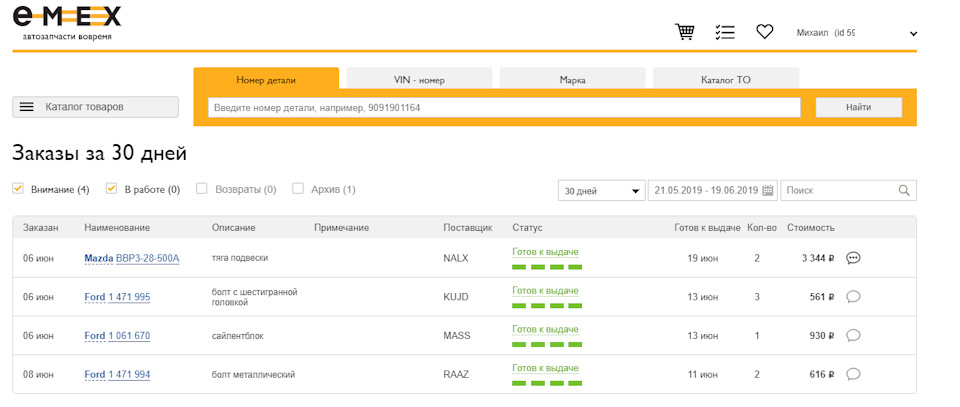
Task: Click the болт металлический description
Action: click(x=253, y=375)
